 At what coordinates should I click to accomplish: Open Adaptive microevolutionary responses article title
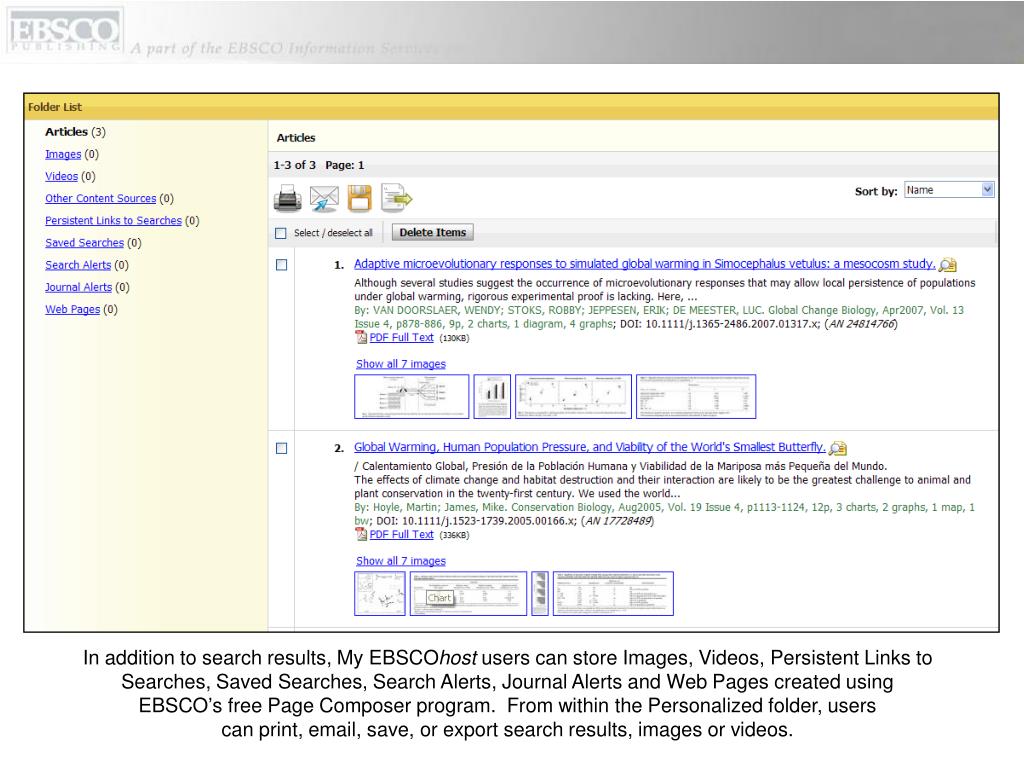pyautogui.click(x=645, y=264)
